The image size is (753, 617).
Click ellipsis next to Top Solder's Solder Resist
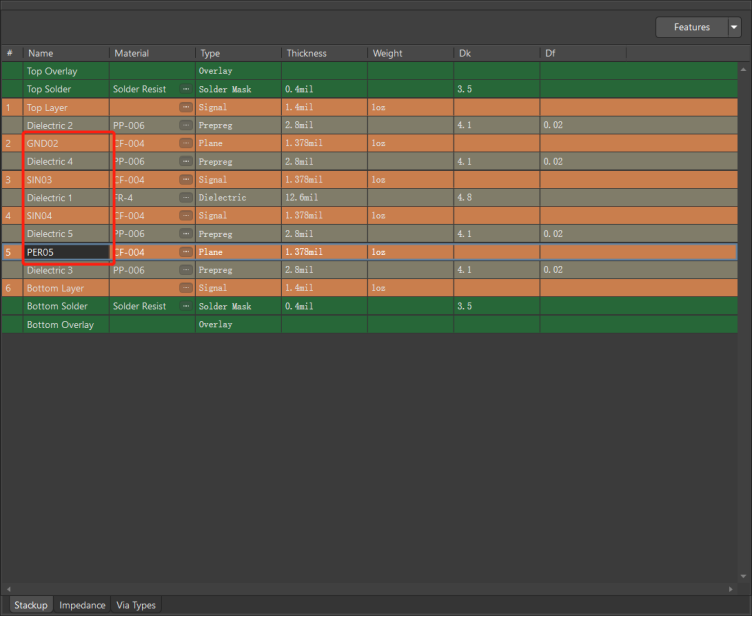pyautogui.click(x=186, y=89)
